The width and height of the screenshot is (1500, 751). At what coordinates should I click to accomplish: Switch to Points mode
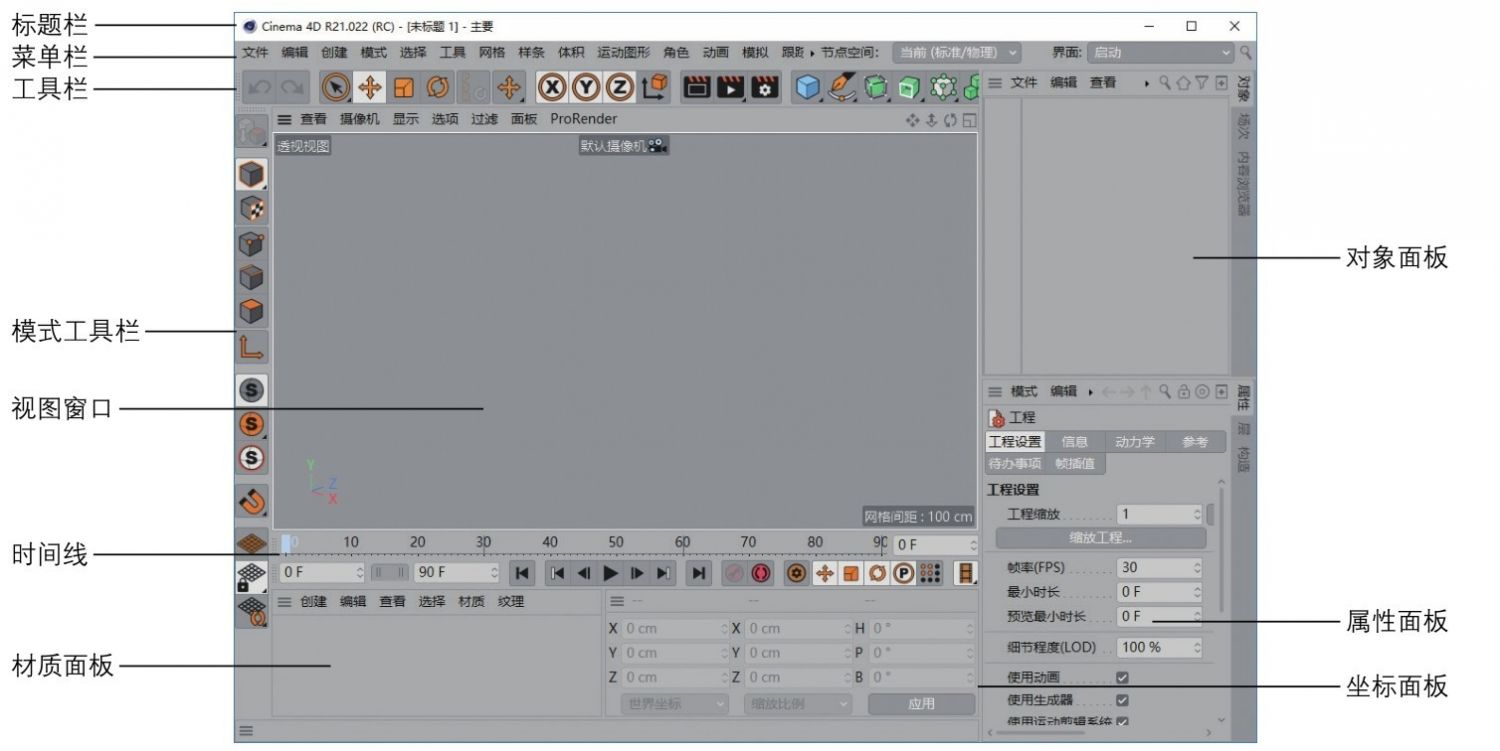tap(251, 244)
